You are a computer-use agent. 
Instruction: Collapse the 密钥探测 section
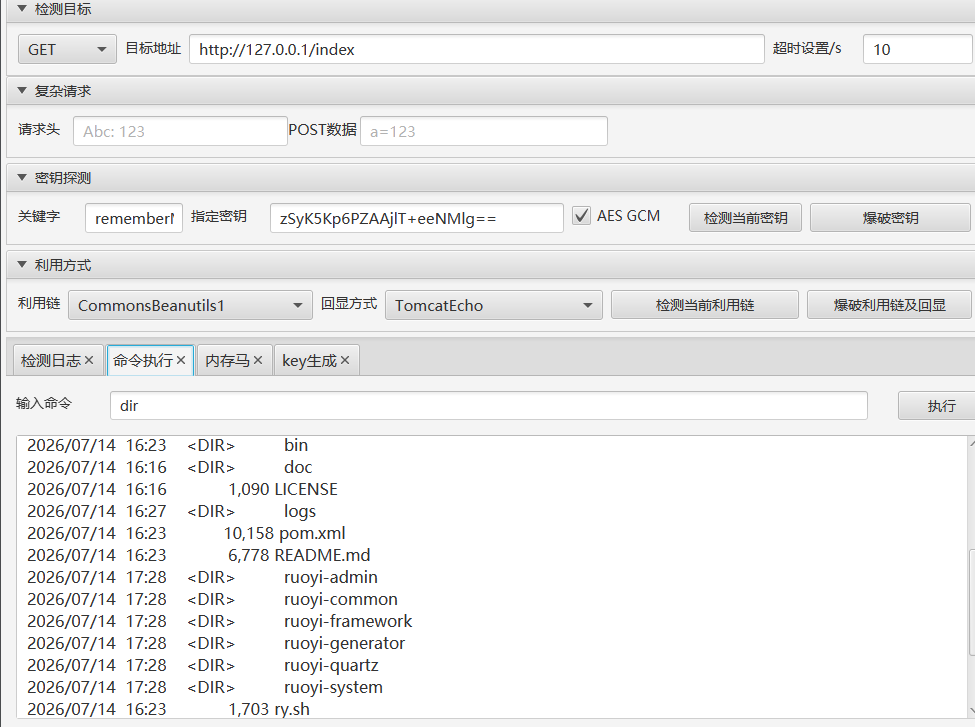(x=22, y=178)
